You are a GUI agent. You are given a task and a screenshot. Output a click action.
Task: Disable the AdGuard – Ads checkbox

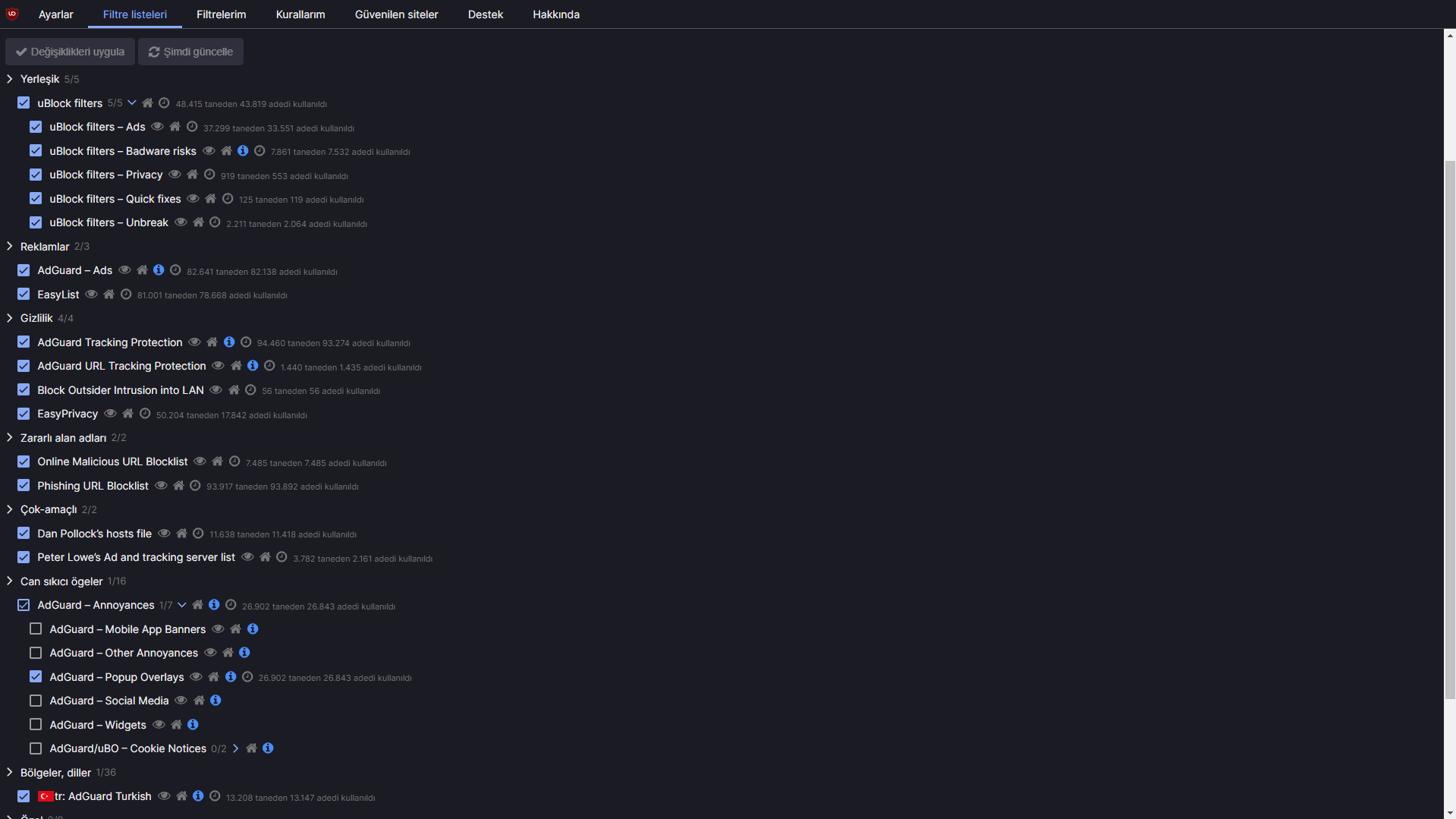(24, 270)
